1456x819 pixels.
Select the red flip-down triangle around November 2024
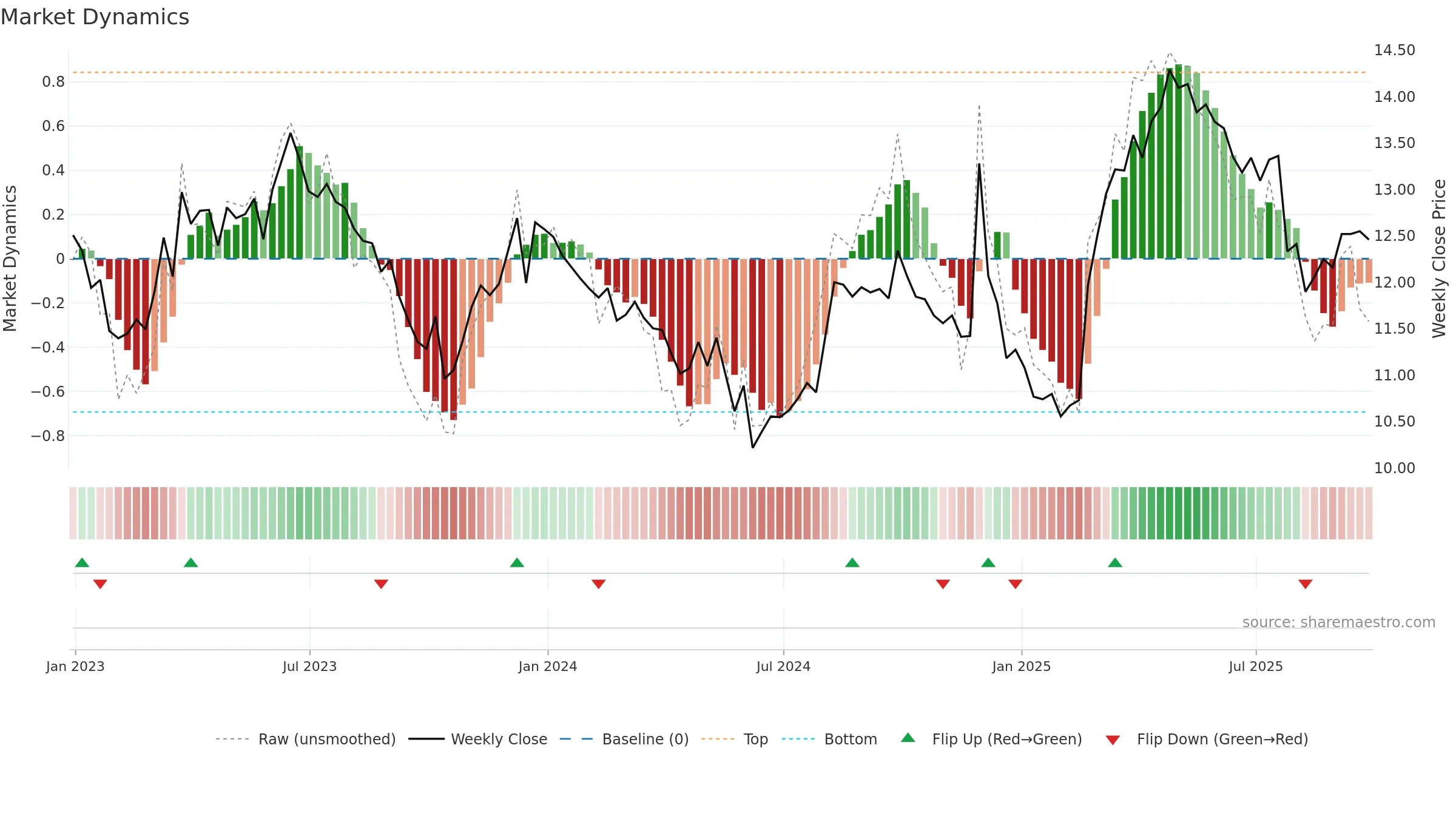click(943, 584)
